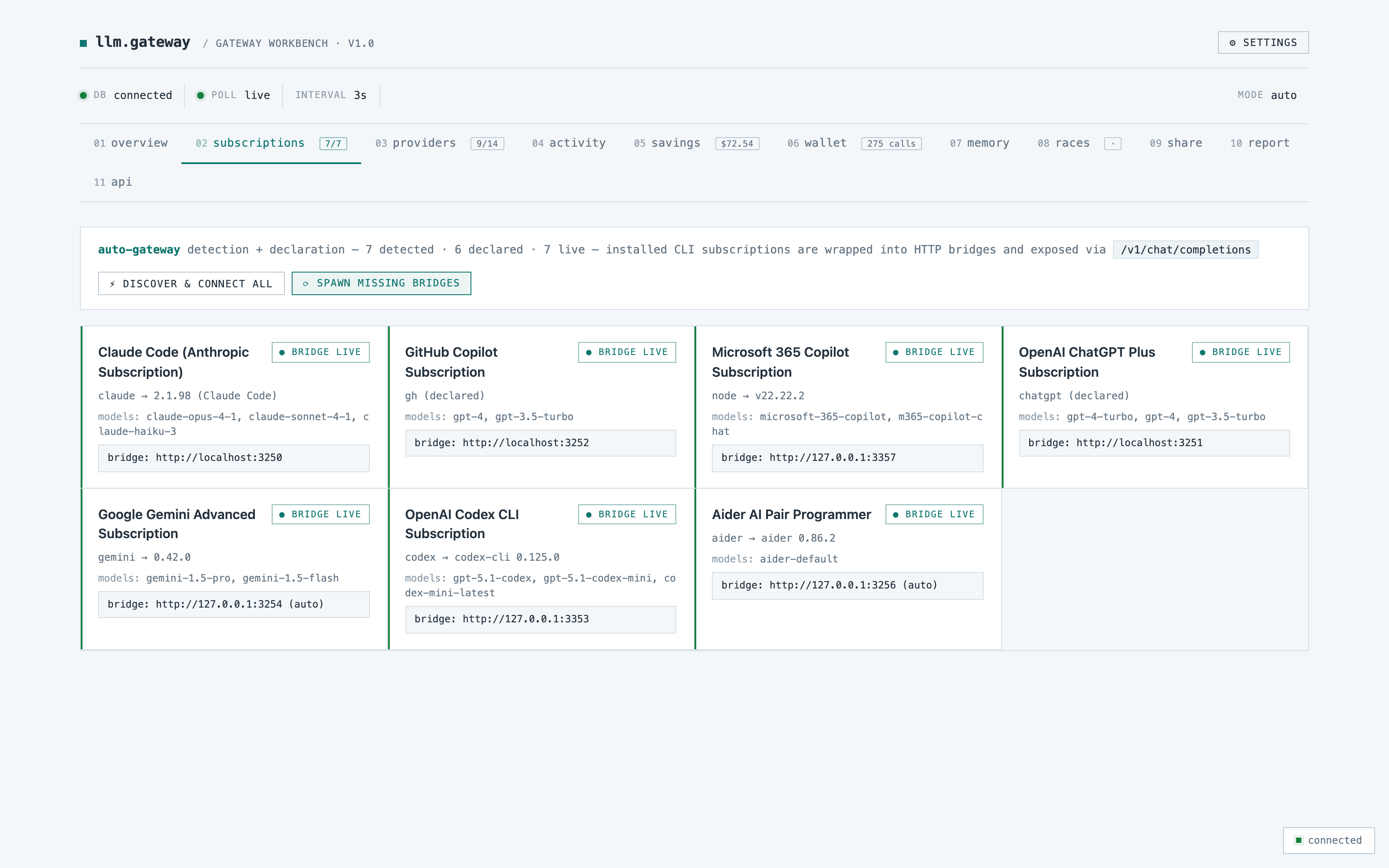Click the aider 0.86.2 version line
Viewport: 1389px width, 868px height.
click(x=773, y=538)
